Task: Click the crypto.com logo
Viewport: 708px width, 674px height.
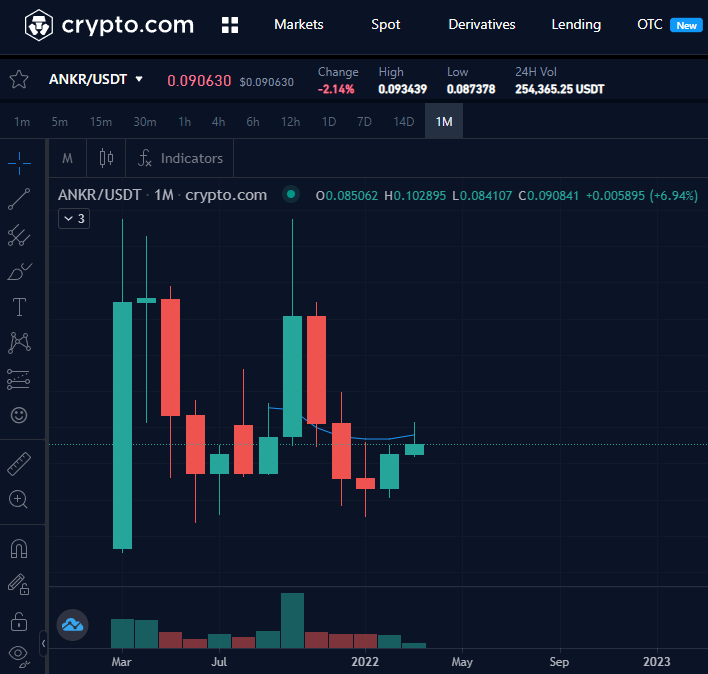Action: tap(109, 25)
